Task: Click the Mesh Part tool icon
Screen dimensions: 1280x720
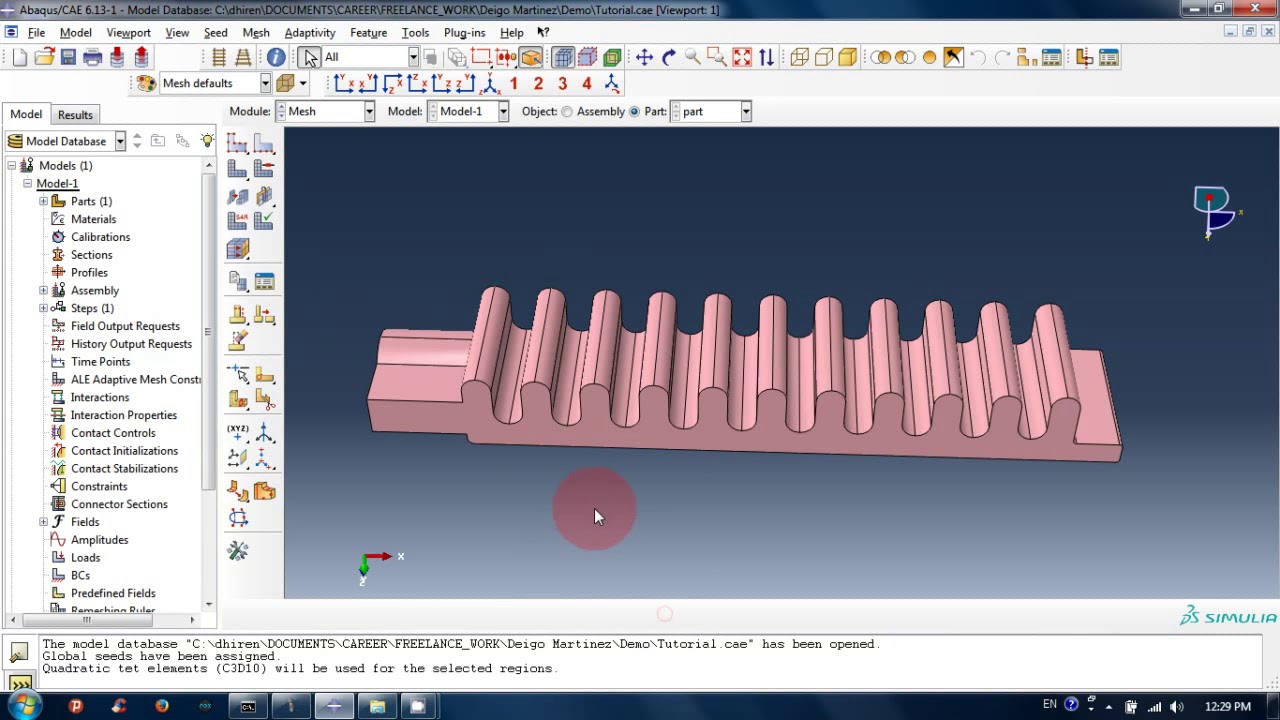Action: click(x=237, y=170)
